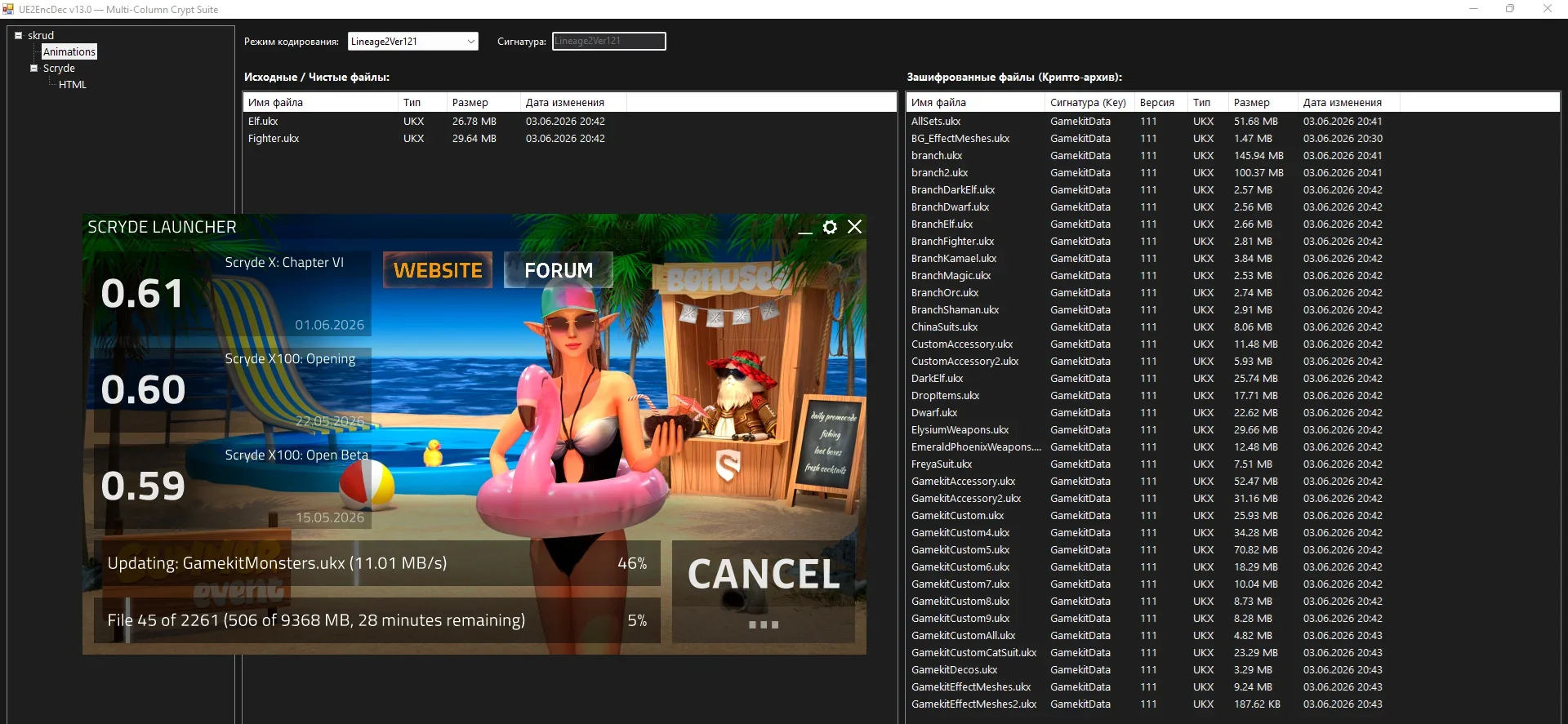Click the UE2EncDec app icon in title bar
The width and height of the screenshot is (1568, 724).
point(8,9)
